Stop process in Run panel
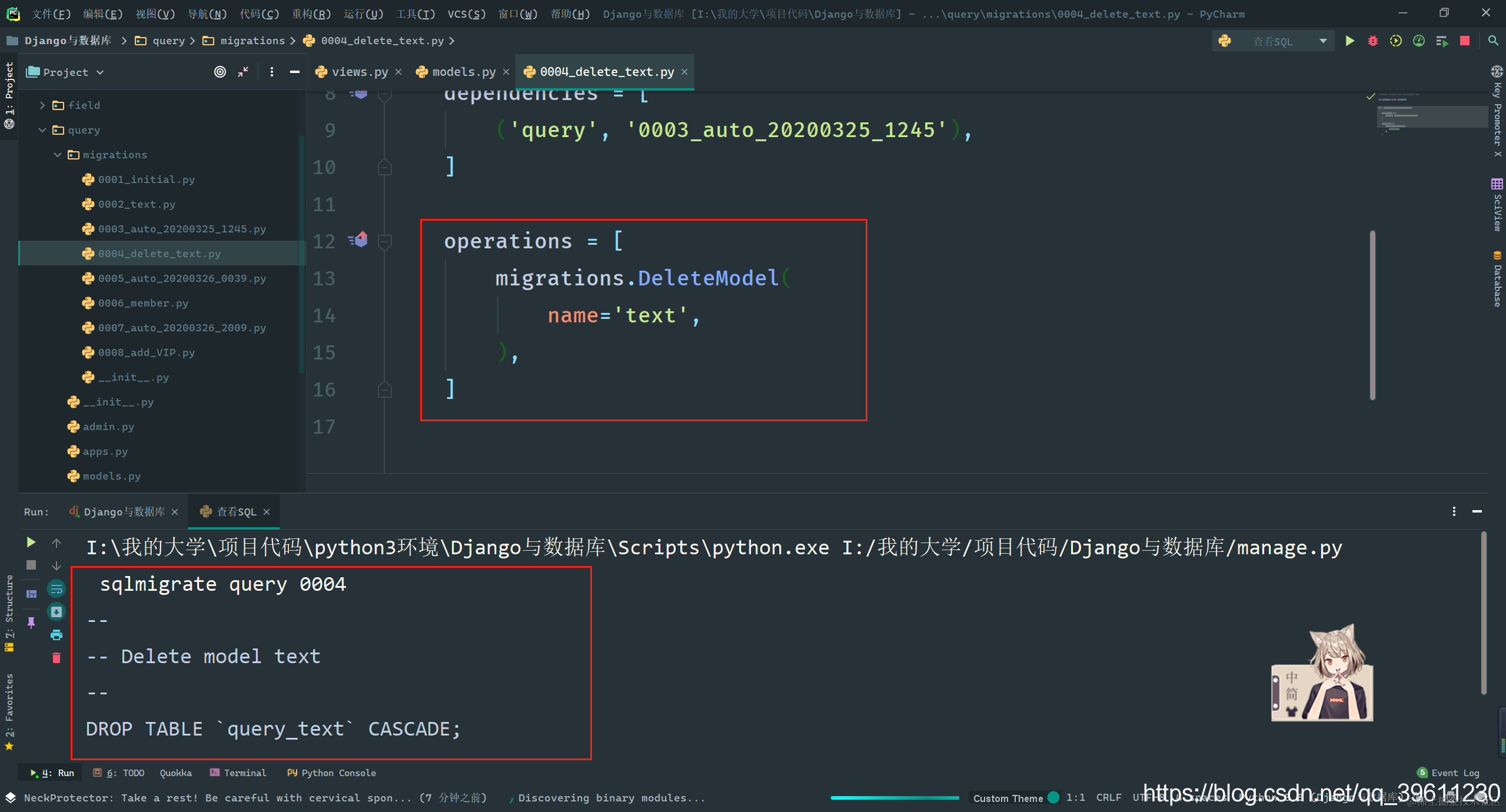Image resolution: width=1506 pixels, height=812 pixels. click(31, 565)
